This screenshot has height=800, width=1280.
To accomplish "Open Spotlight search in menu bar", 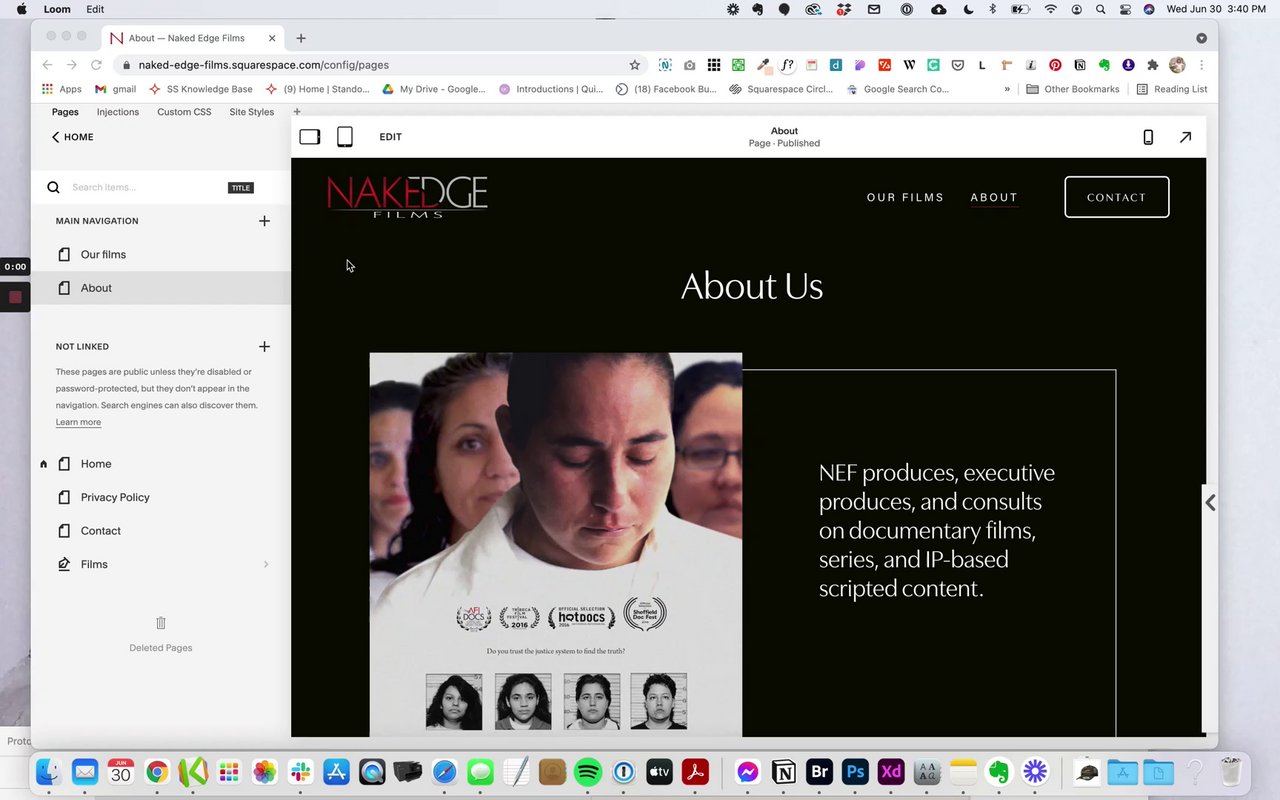I will coord(1100,9).
